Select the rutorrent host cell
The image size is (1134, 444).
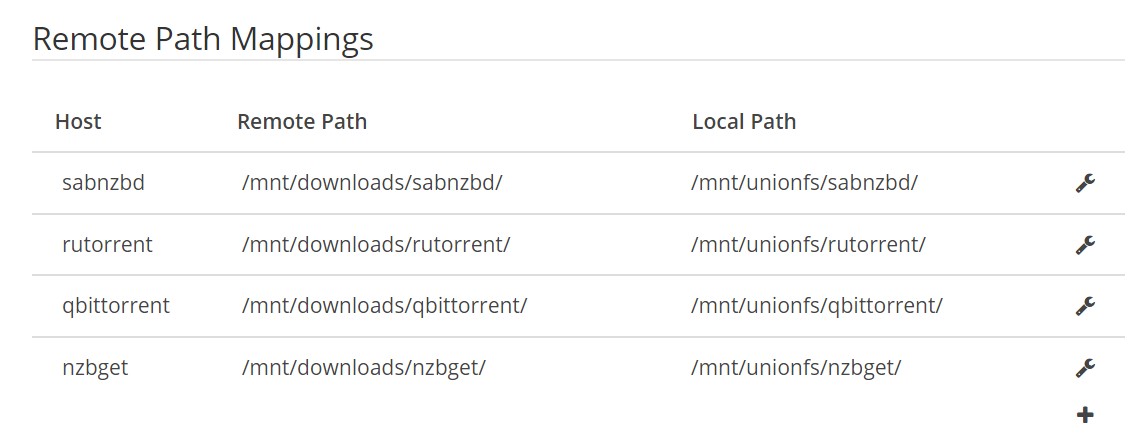tap(107, 245)
